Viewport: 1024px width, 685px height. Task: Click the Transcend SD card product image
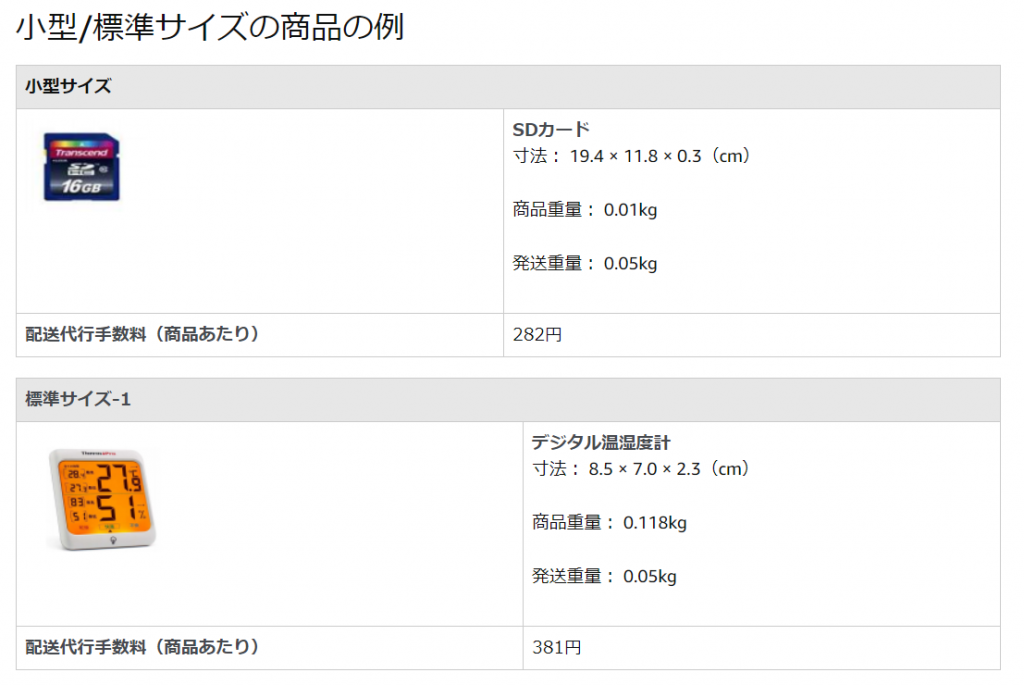tap(82, 167)
